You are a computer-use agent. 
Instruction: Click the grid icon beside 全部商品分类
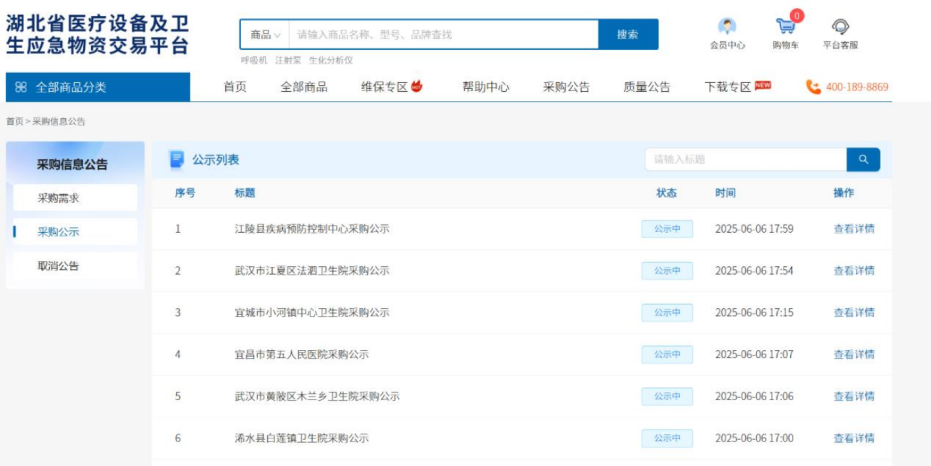(x=21, y=87)
